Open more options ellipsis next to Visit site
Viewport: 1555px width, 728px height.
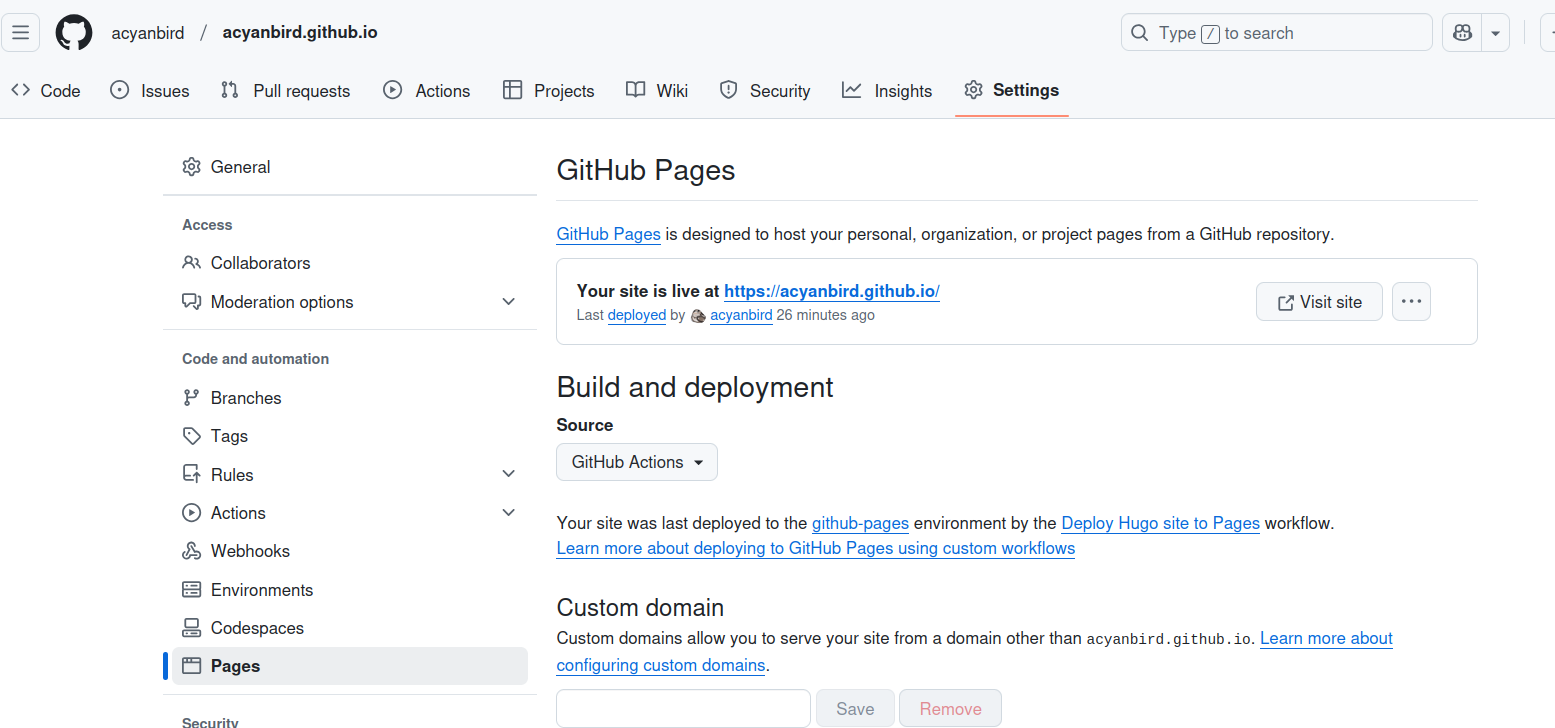tap(1411, 302)
